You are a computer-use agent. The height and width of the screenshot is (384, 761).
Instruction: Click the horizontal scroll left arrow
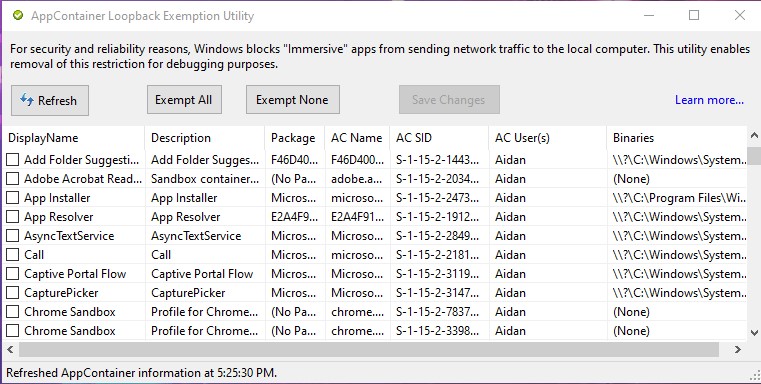click(x=10, y=349)
